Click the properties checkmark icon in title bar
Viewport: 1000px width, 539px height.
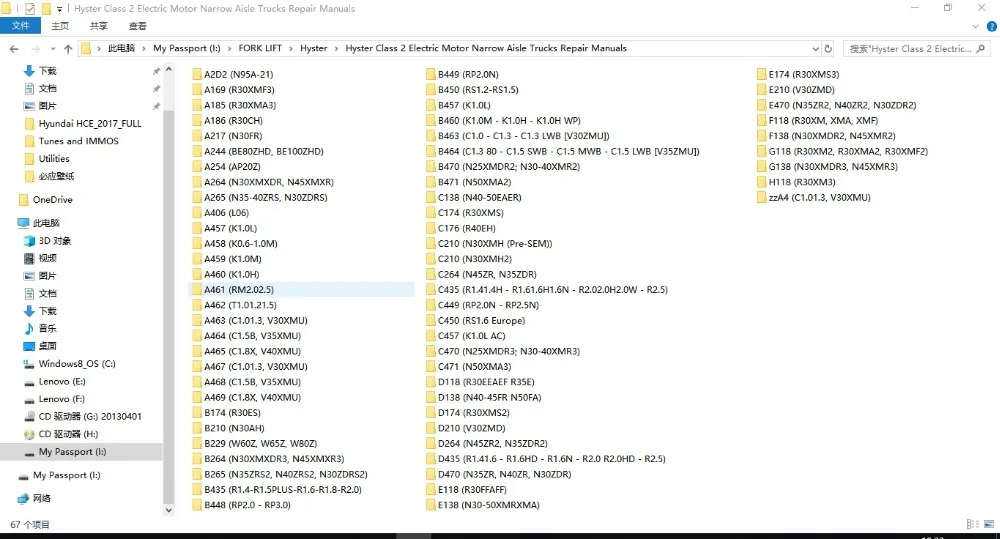(x=29, y=9)
